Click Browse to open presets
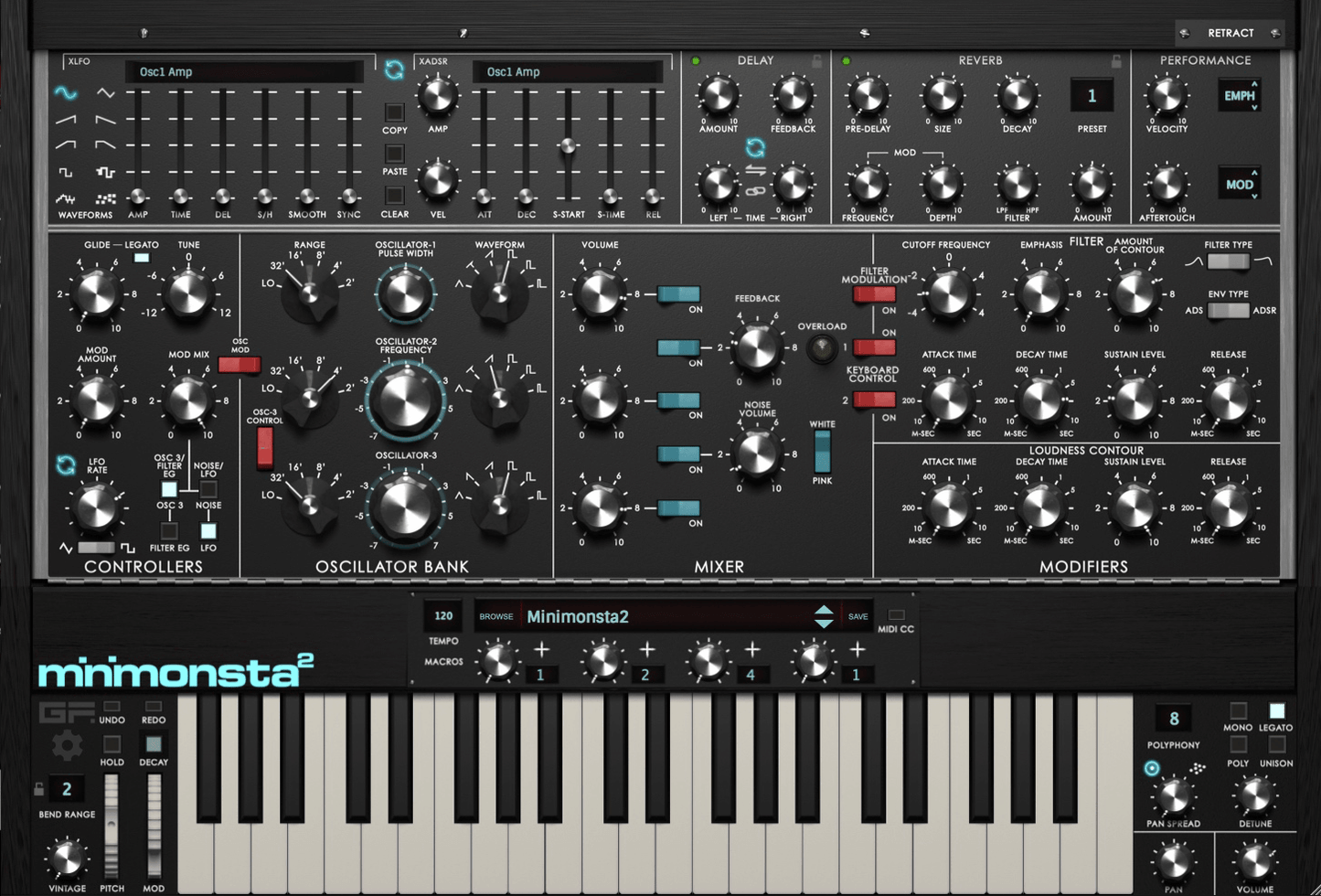Screen dimensions: 1321x896 click(x=496, y=617)
